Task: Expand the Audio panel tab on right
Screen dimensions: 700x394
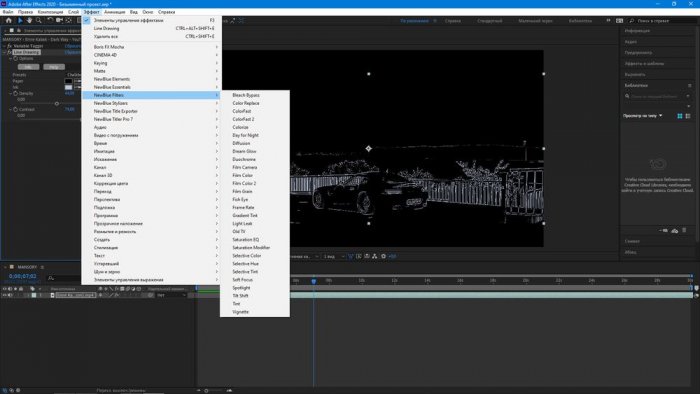Action: [631, 41]
